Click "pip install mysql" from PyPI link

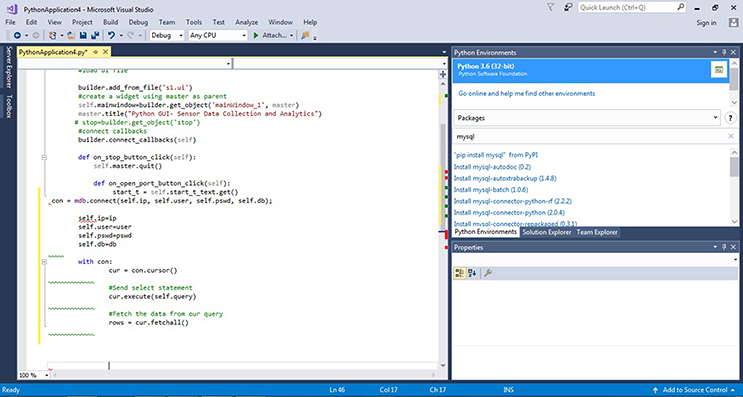[496, 155]
